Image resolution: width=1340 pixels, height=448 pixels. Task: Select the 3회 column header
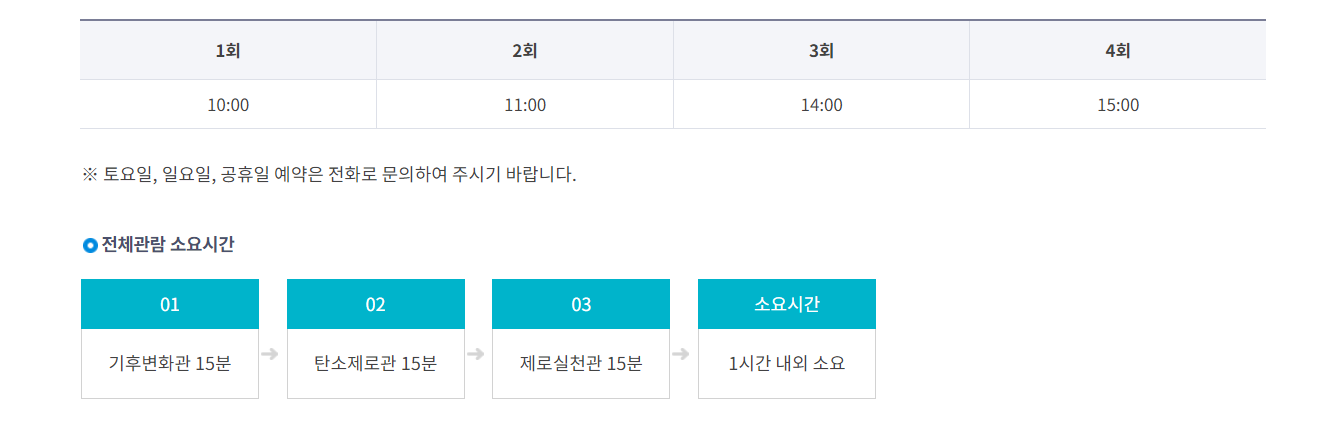821,50
